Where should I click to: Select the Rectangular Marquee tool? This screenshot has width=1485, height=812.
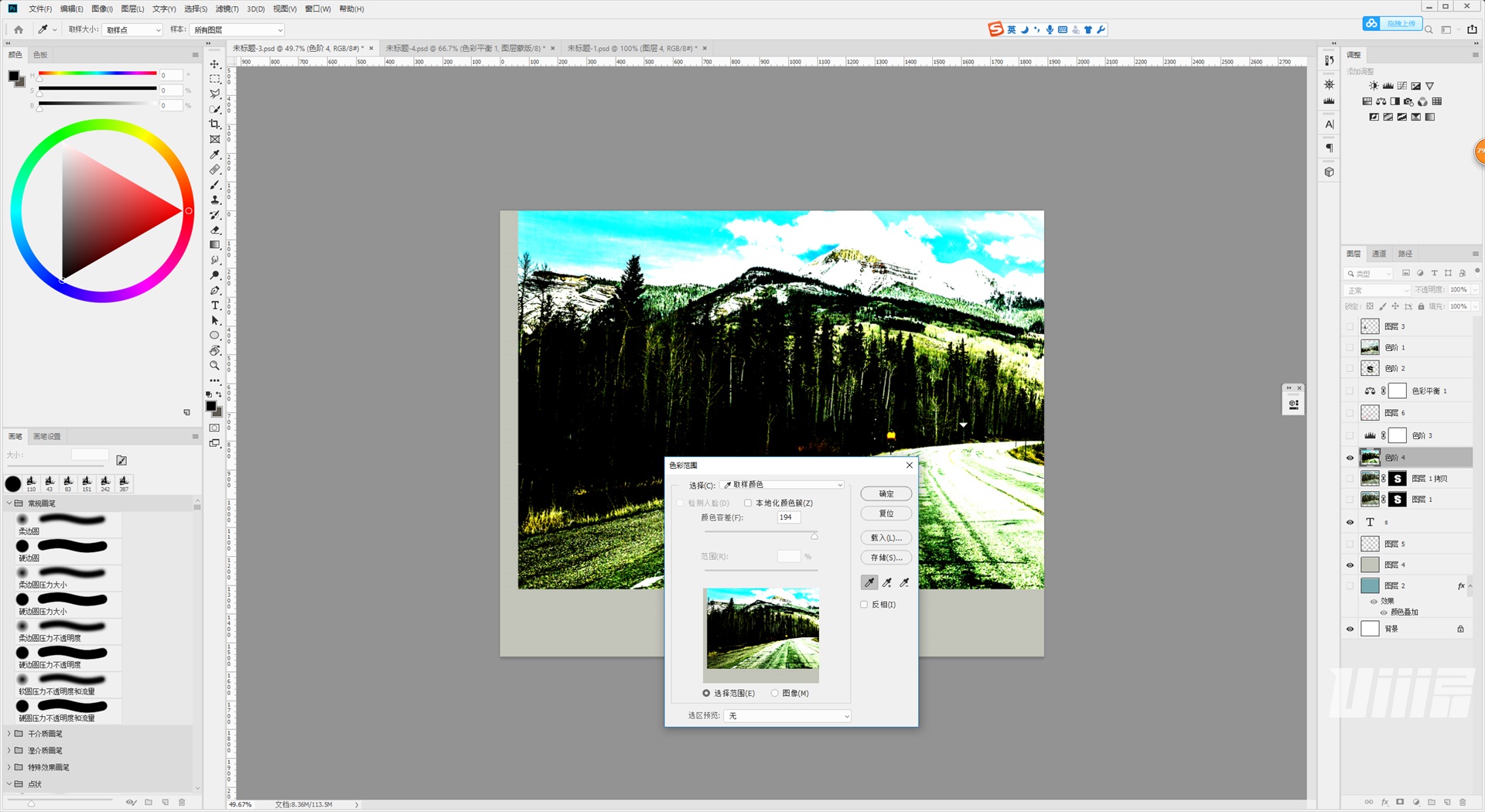click(215, 79)
